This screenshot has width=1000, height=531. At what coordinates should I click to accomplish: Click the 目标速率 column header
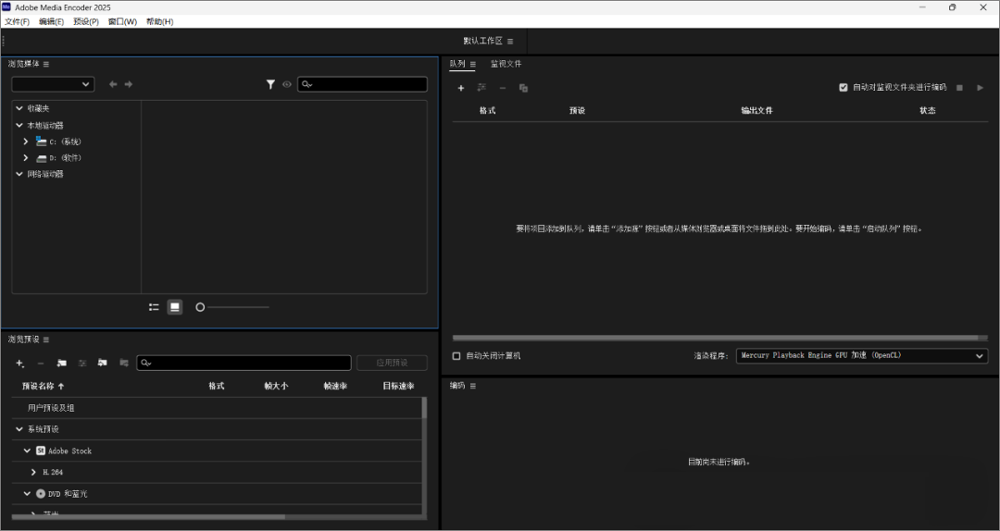(x=399, y=386)
